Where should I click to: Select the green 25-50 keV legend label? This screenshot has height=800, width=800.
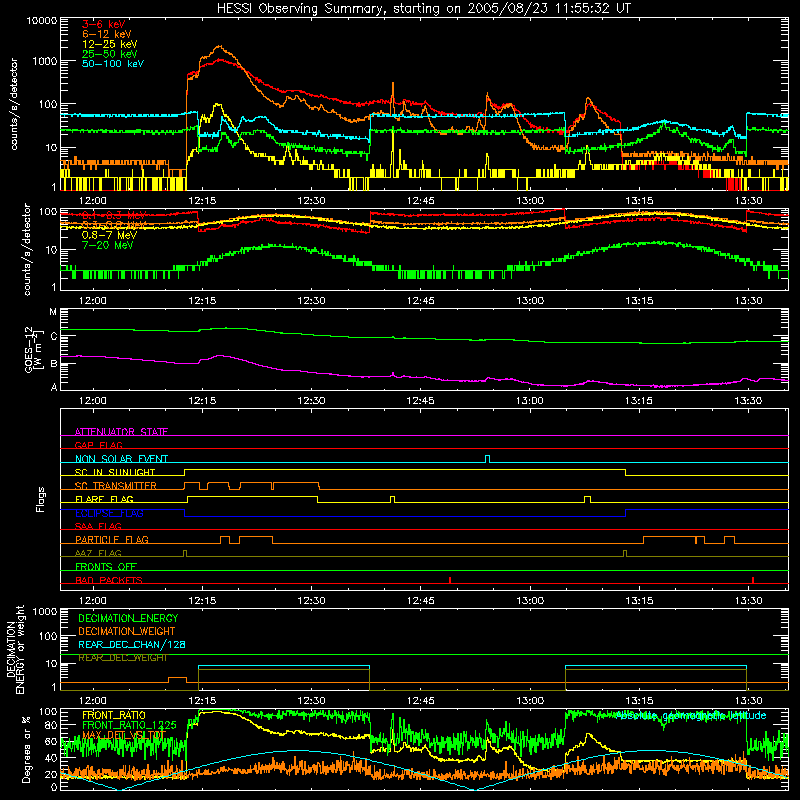pyautogui.click(x=110, y=54)
